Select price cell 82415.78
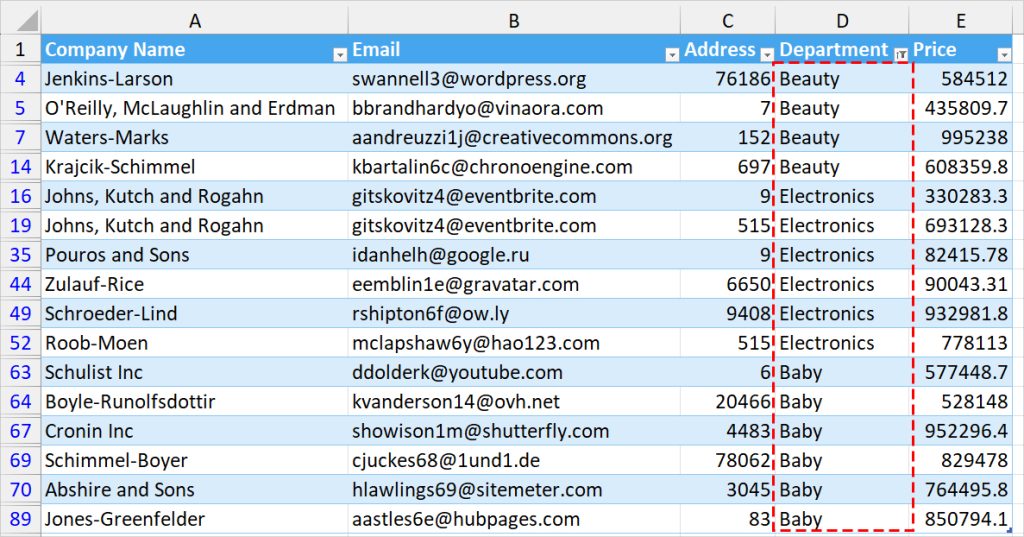Viewport: 1024px width, 537px height. coord(961,255)
